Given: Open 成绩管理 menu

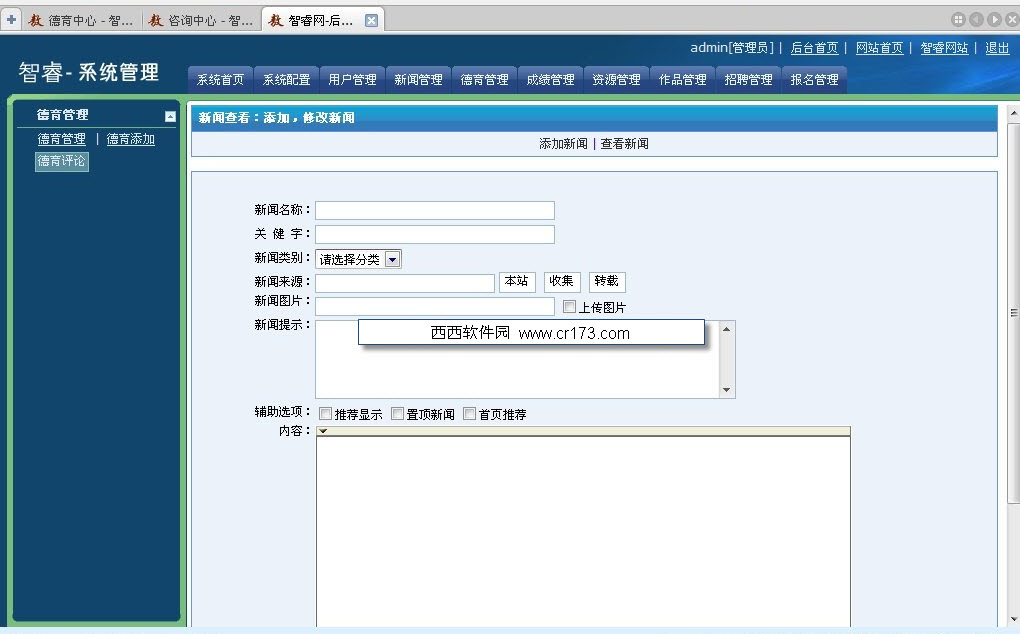Looking at the screenshot, I should 550,79.
